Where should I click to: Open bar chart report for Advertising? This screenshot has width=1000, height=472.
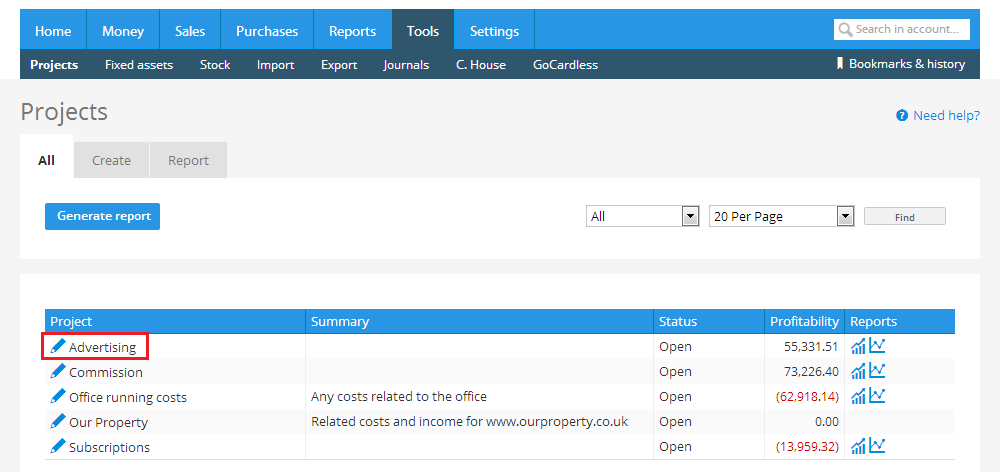858,346
